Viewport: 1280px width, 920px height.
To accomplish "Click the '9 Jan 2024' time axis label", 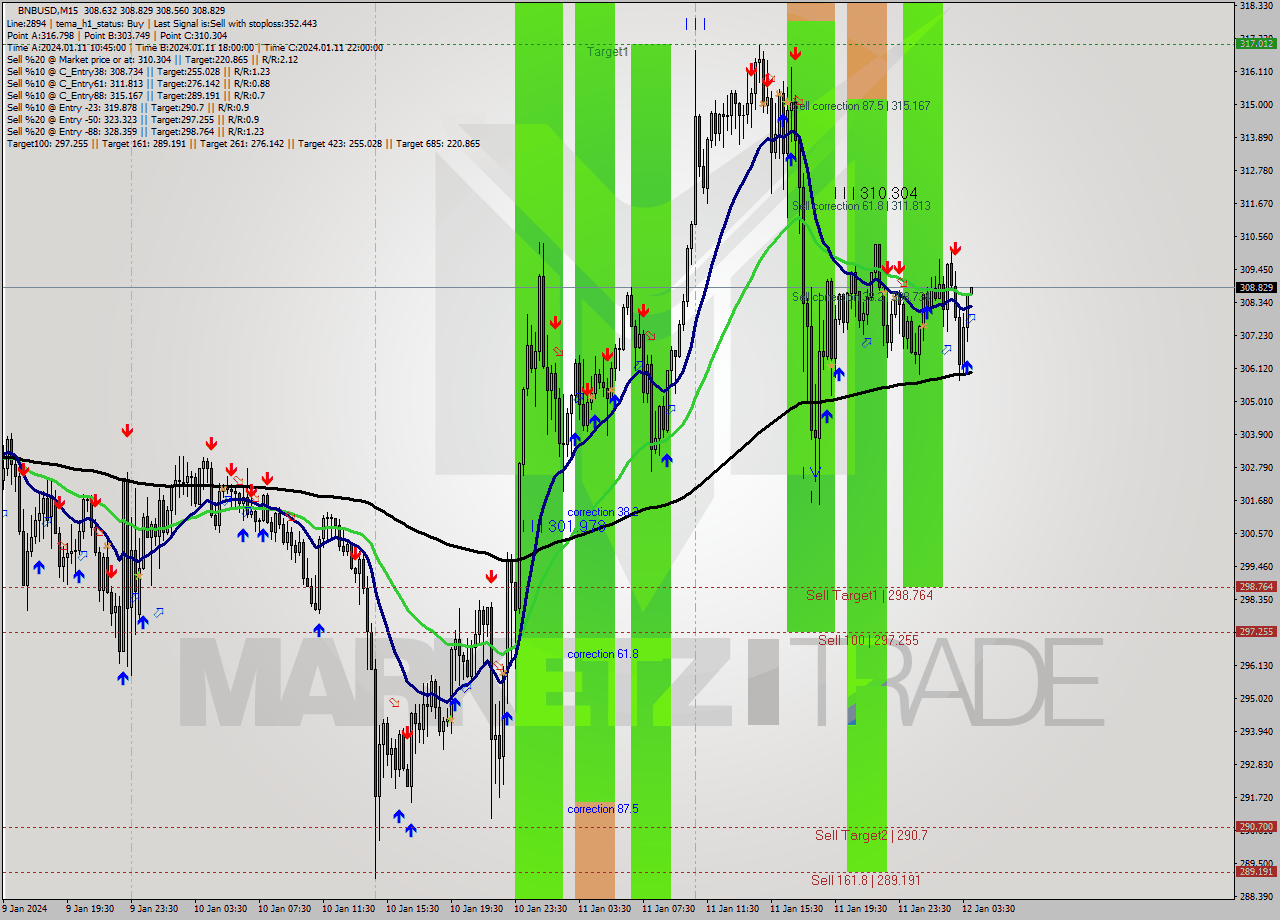I will pyautogui.click(x=24, y=909).
